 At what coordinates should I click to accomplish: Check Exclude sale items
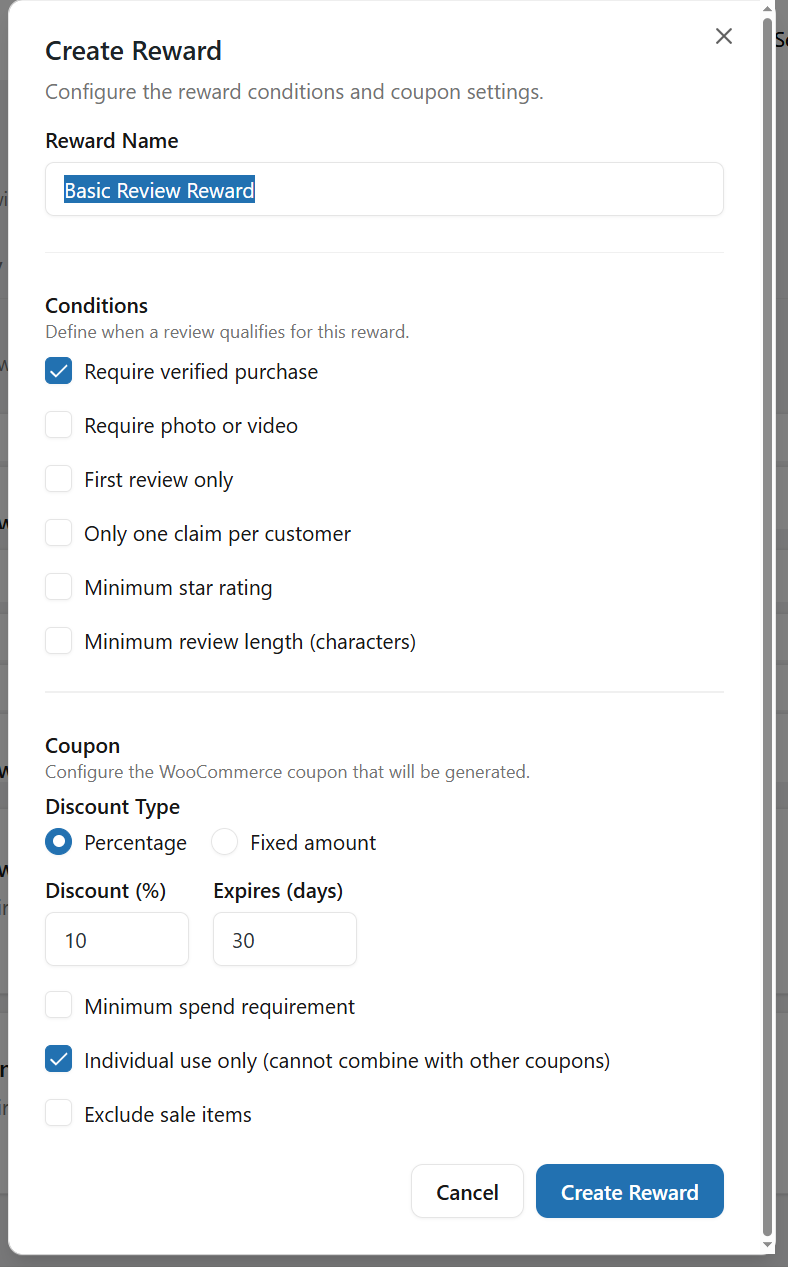(x=59, y=1114)
